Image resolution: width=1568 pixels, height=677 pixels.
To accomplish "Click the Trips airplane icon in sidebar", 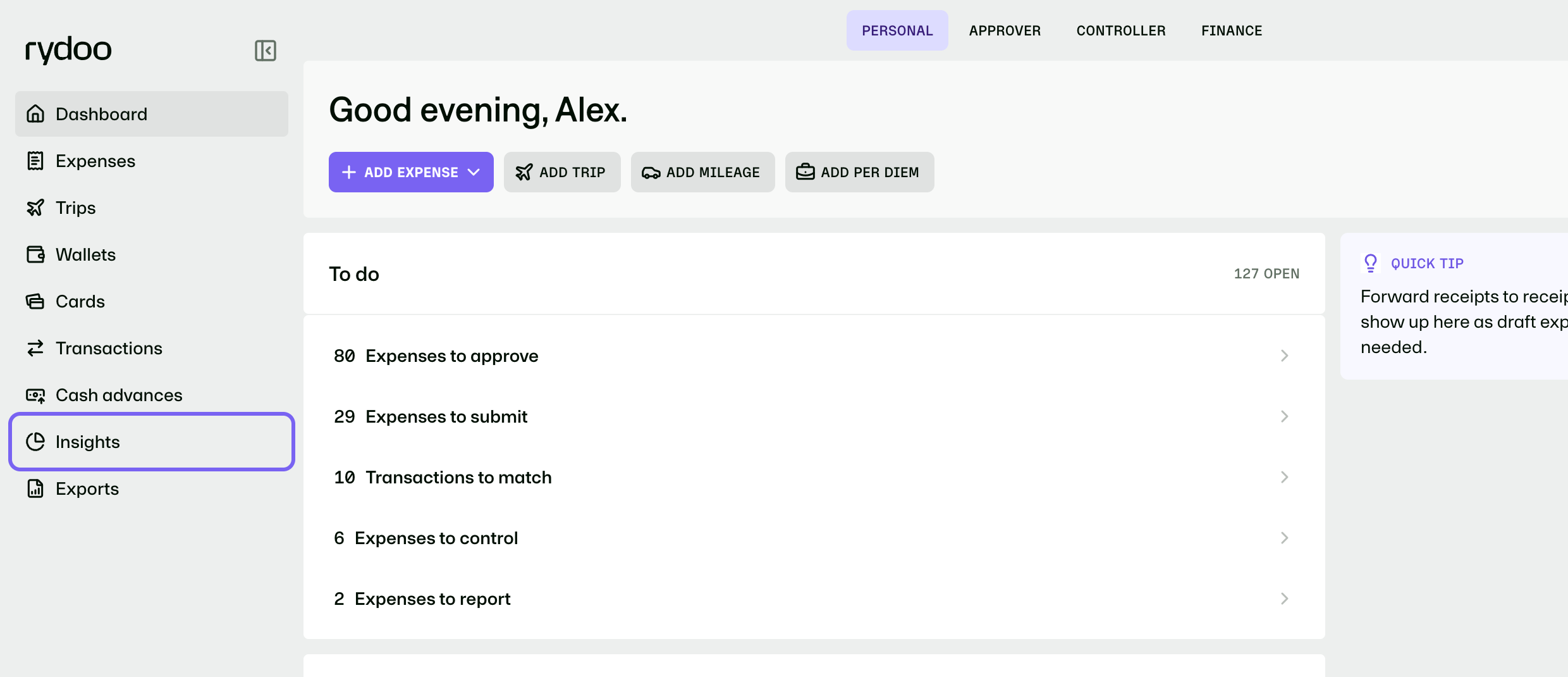I will pos(35,208).
